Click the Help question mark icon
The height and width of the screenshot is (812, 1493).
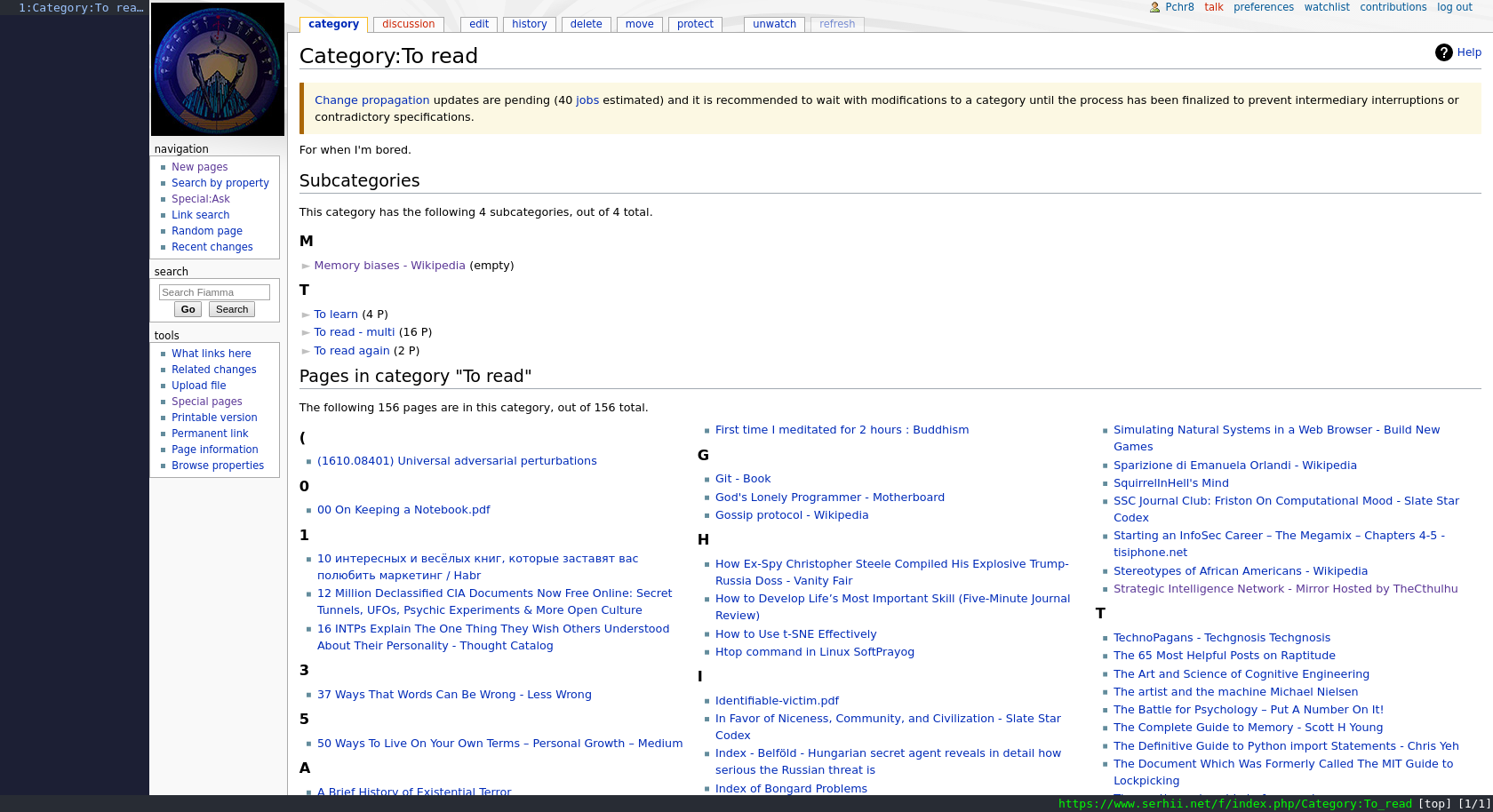[1443, 52]
